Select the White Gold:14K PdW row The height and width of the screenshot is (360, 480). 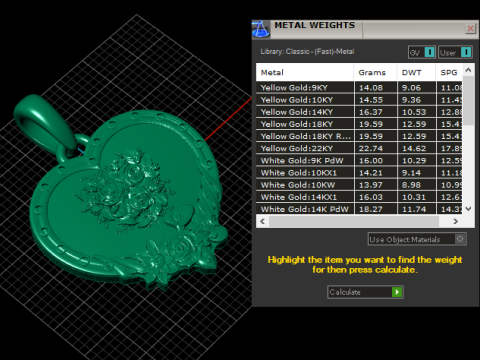(x=359, y=209)
